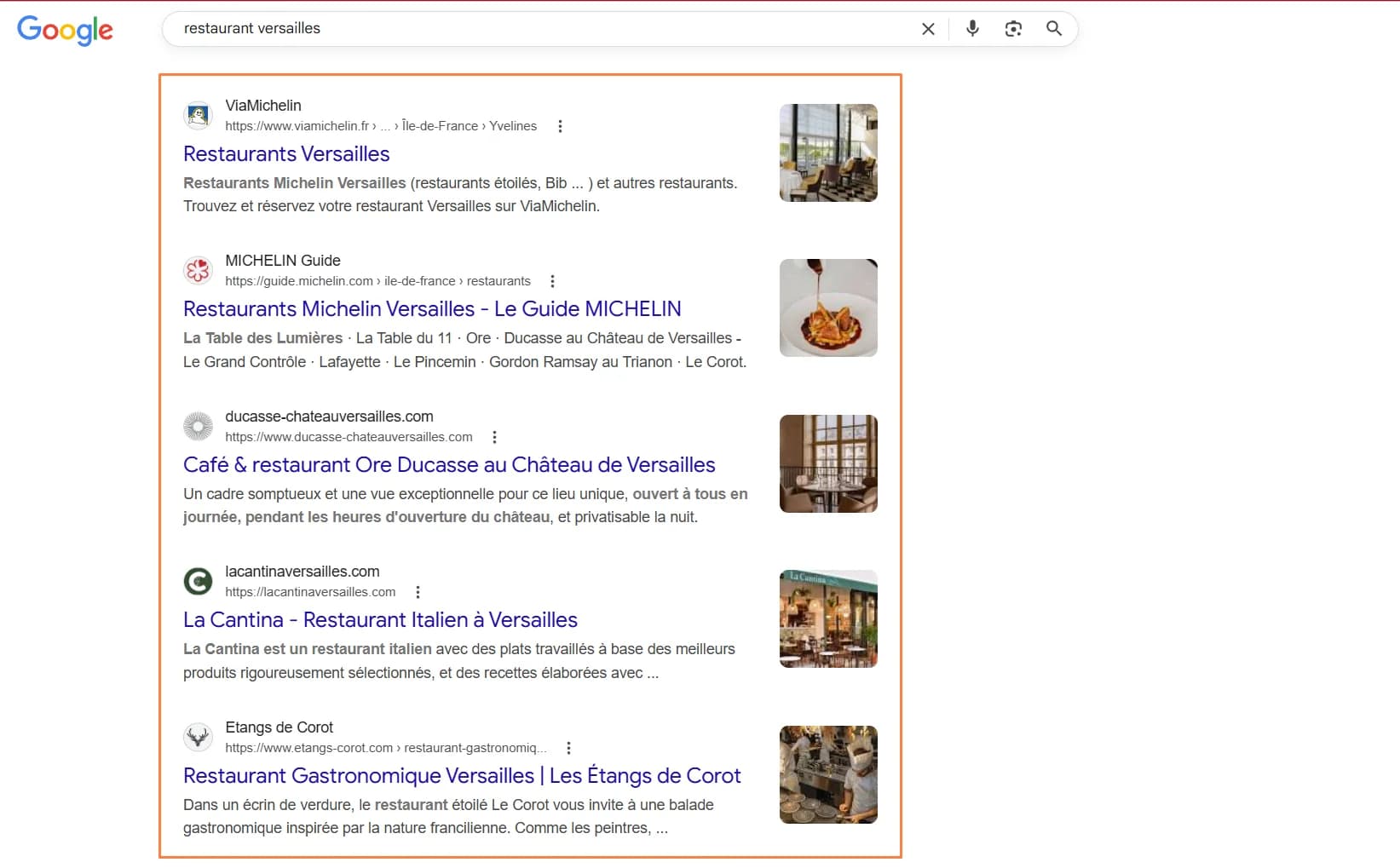Focus the search field containing restaurant versailles
The width and height of the screenshot is (1400, 868).
545,28
